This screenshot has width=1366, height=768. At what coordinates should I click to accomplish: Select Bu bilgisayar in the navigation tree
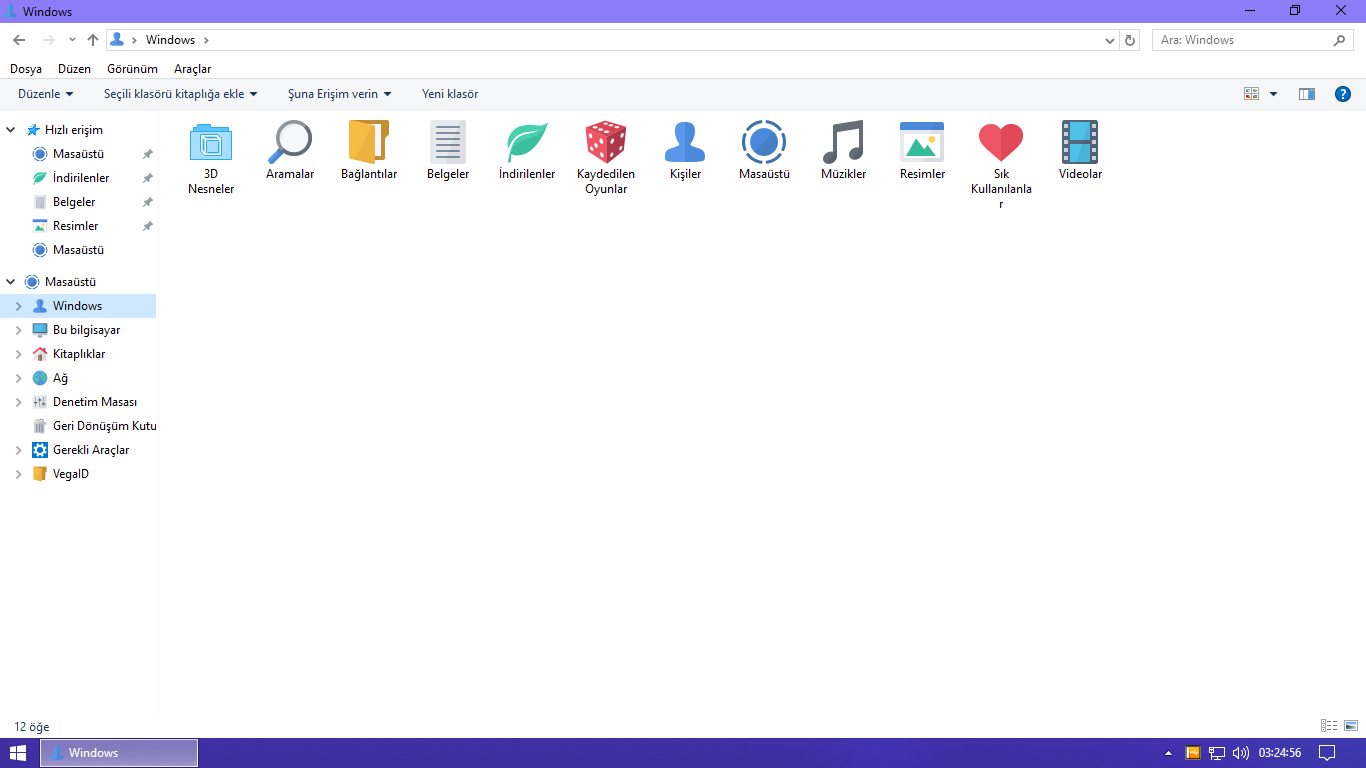[87, 330]
